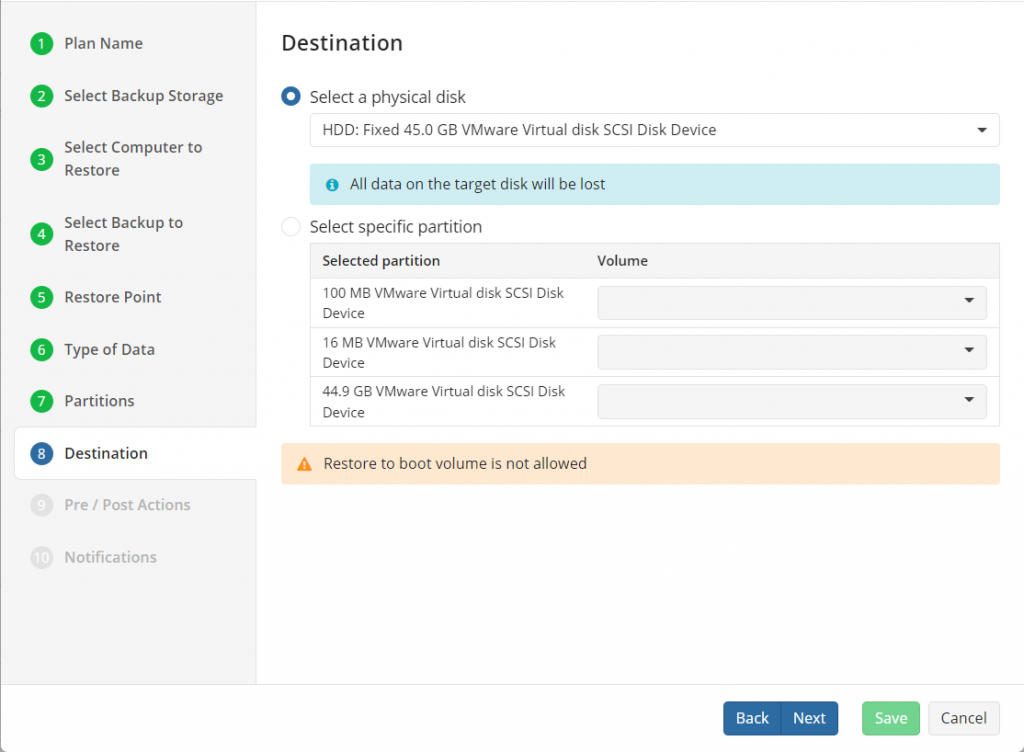Click the green Plan Name step icon
The width and height of the screenshot is (1024, 752).
[x=41, y=44]
